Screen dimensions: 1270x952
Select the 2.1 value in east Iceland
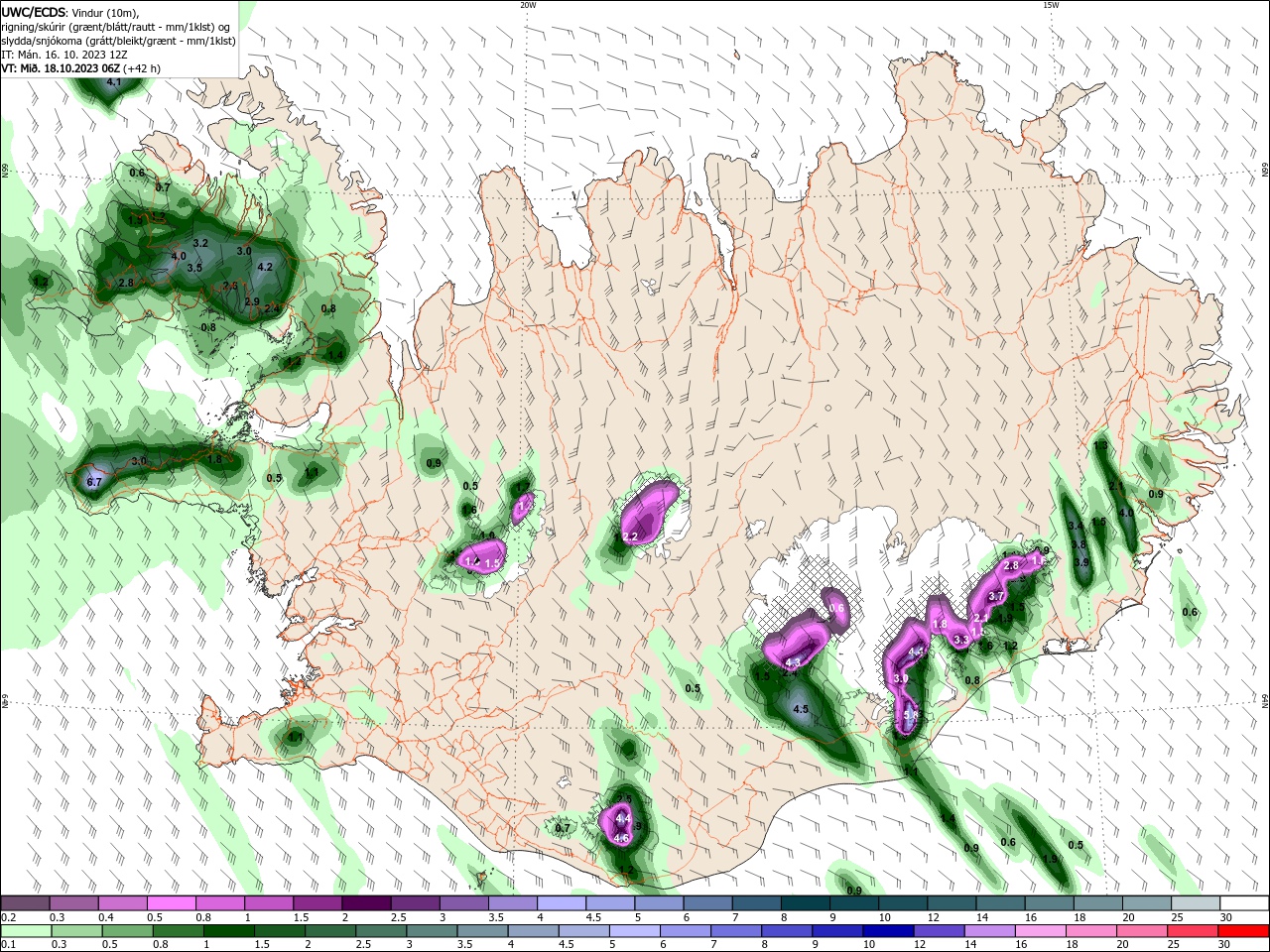pos(1115,486)
